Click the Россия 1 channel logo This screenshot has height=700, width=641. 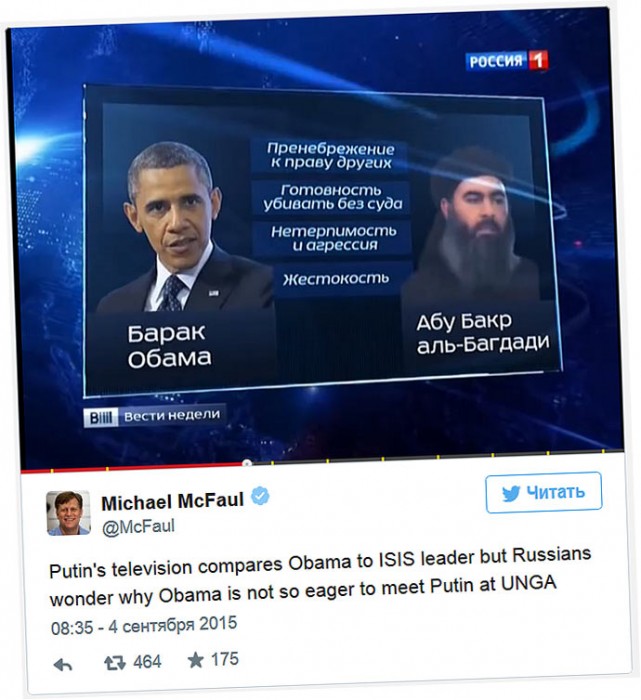pyautogui.click(x=507, y=60)
